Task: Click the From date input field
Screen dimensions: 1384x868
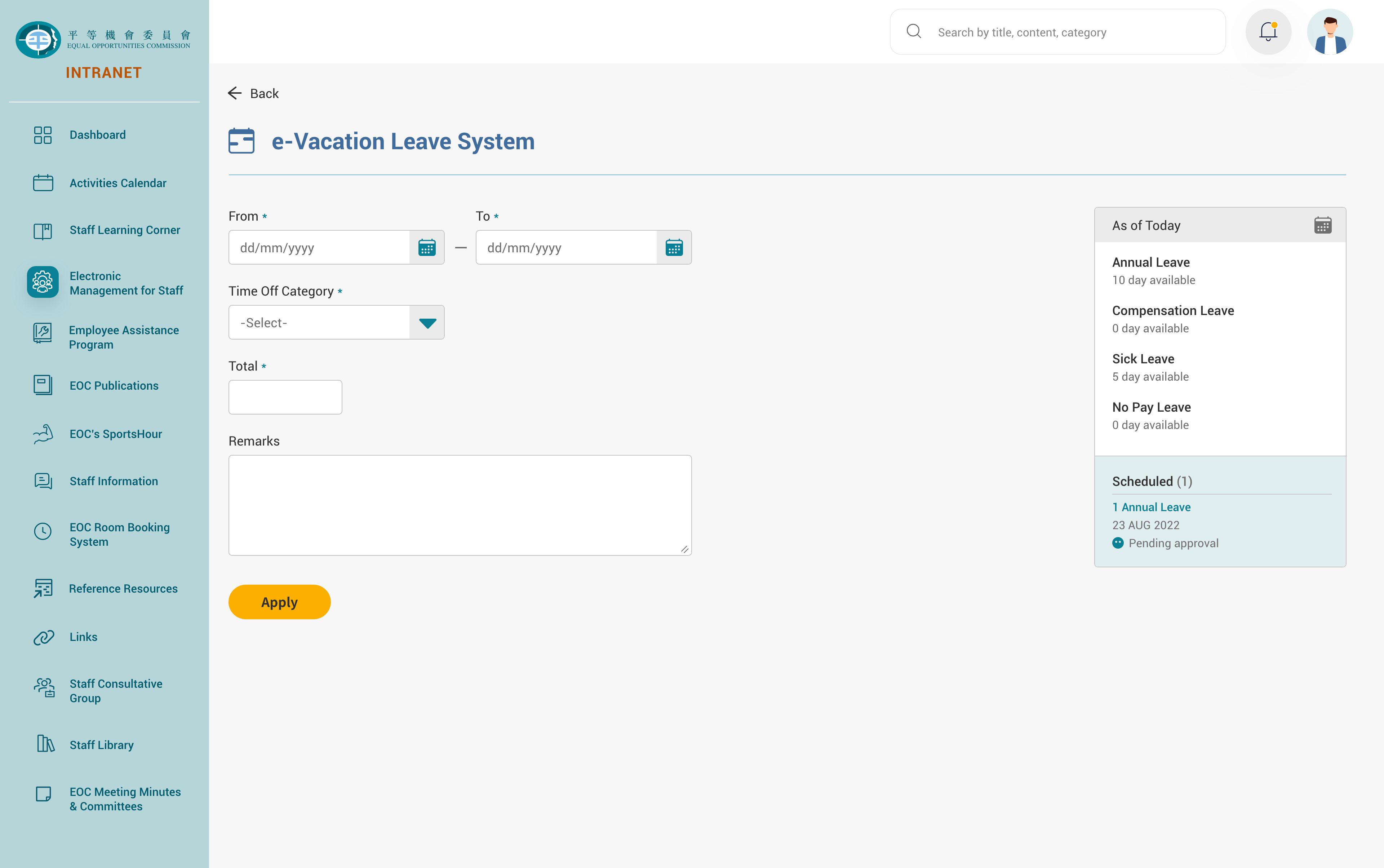Action: point(319,247)
